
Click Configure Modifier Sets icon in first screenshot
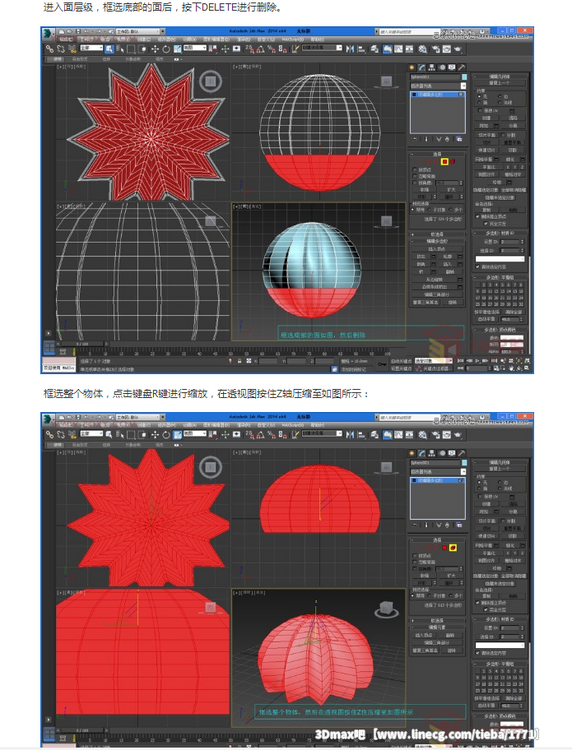pos(459,139)
